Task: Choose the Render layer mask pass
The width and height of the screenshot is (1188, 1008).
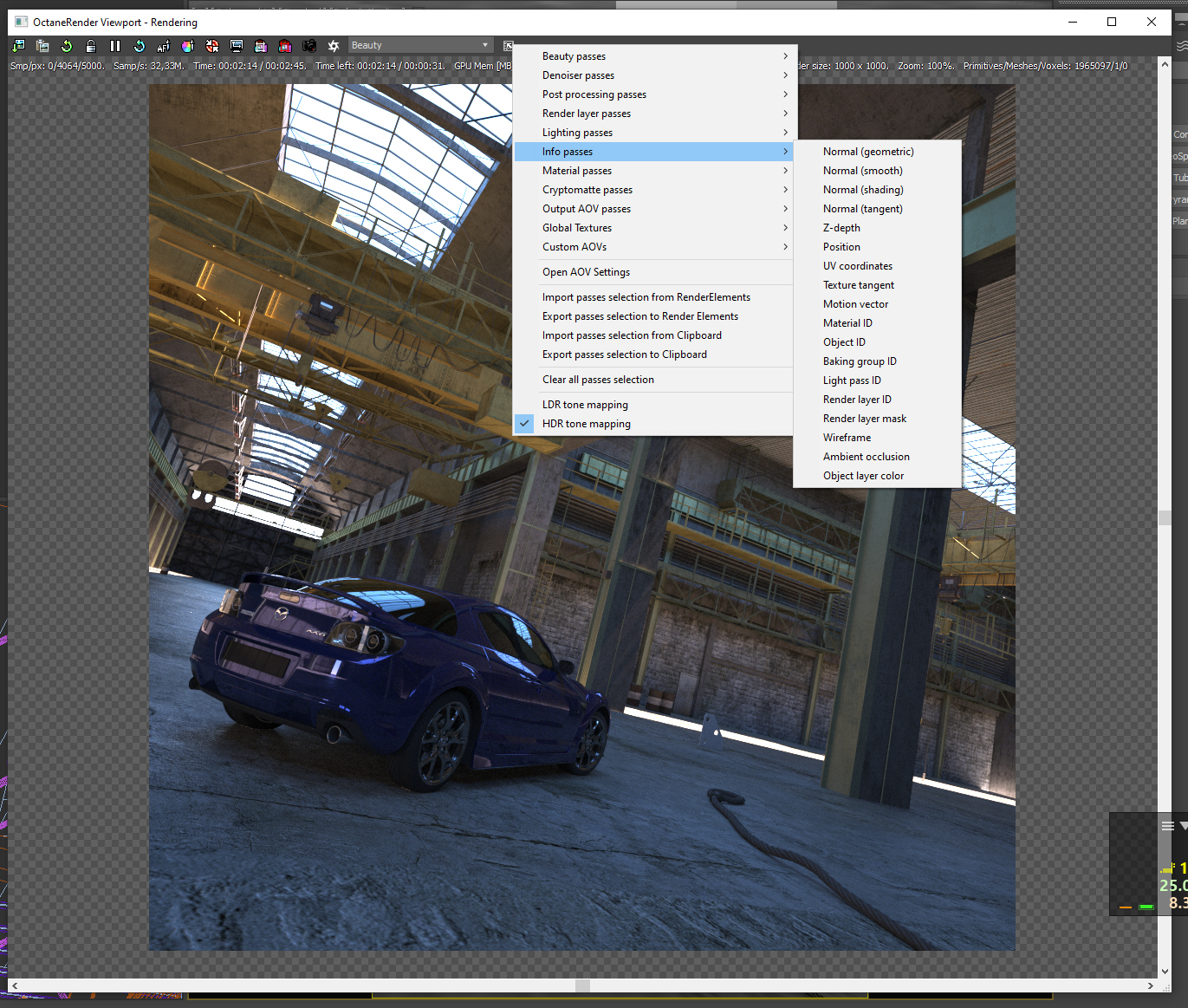Action: (878, 419)
